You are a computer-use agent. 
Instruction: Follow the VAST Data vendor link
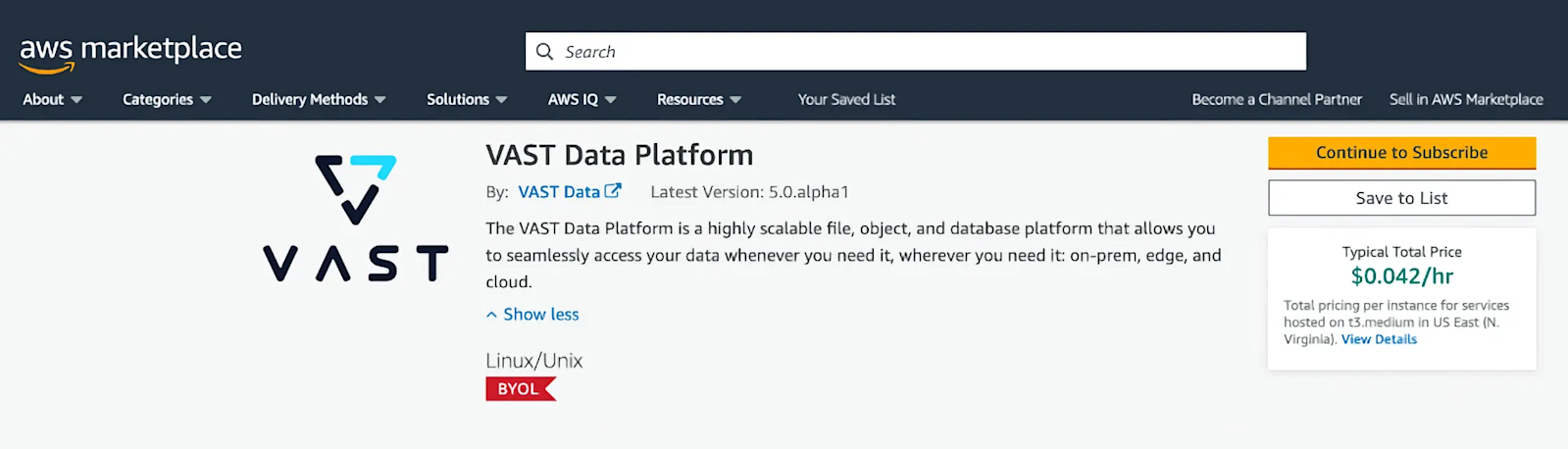tap(559, 192)
